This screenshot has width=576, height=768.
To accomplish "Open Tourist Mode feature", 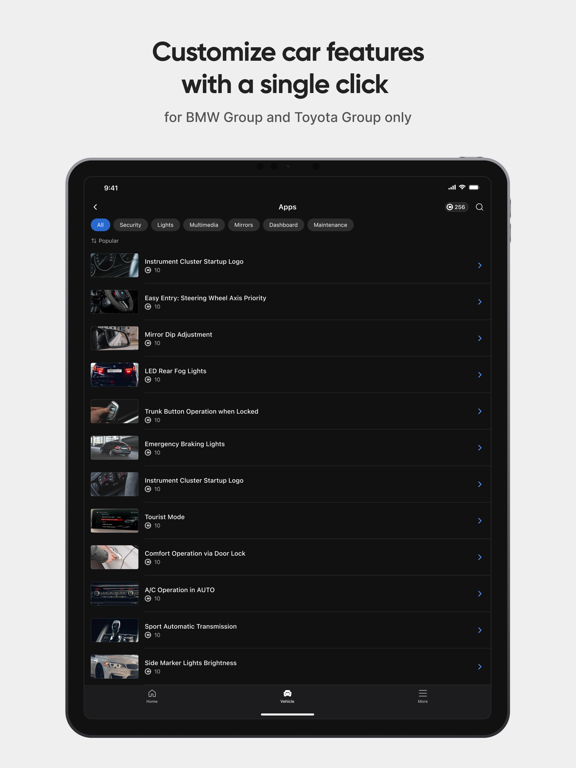I will point(289,521).
